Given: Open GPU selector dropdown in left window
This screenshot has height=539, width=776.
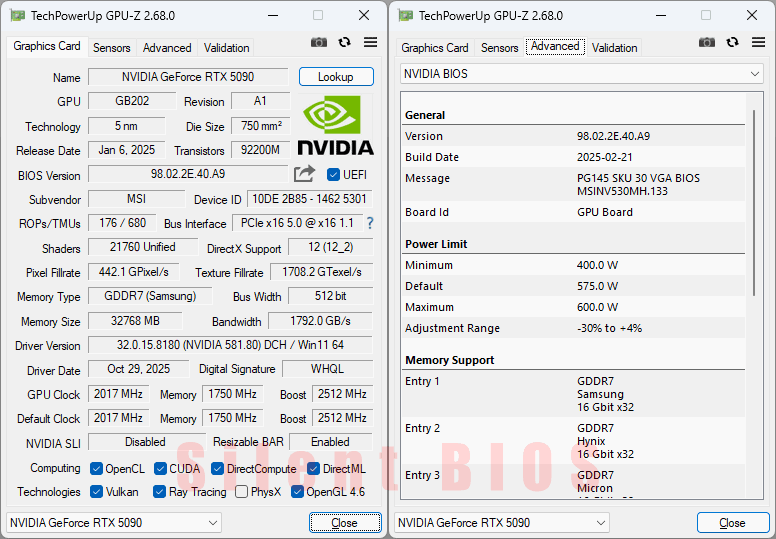Looking at the screenshot, I should (x=114, y=523).
